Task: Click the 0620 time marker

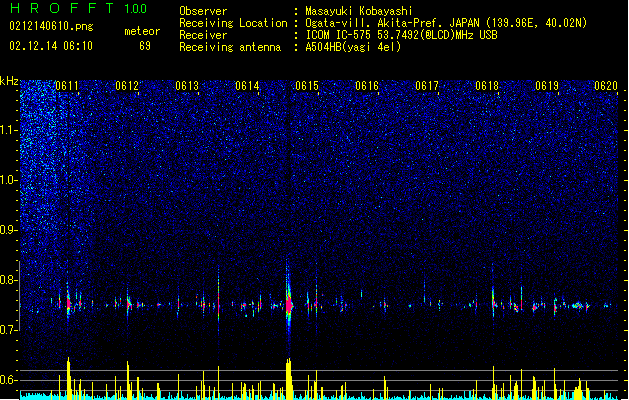Action: [606, 86]
